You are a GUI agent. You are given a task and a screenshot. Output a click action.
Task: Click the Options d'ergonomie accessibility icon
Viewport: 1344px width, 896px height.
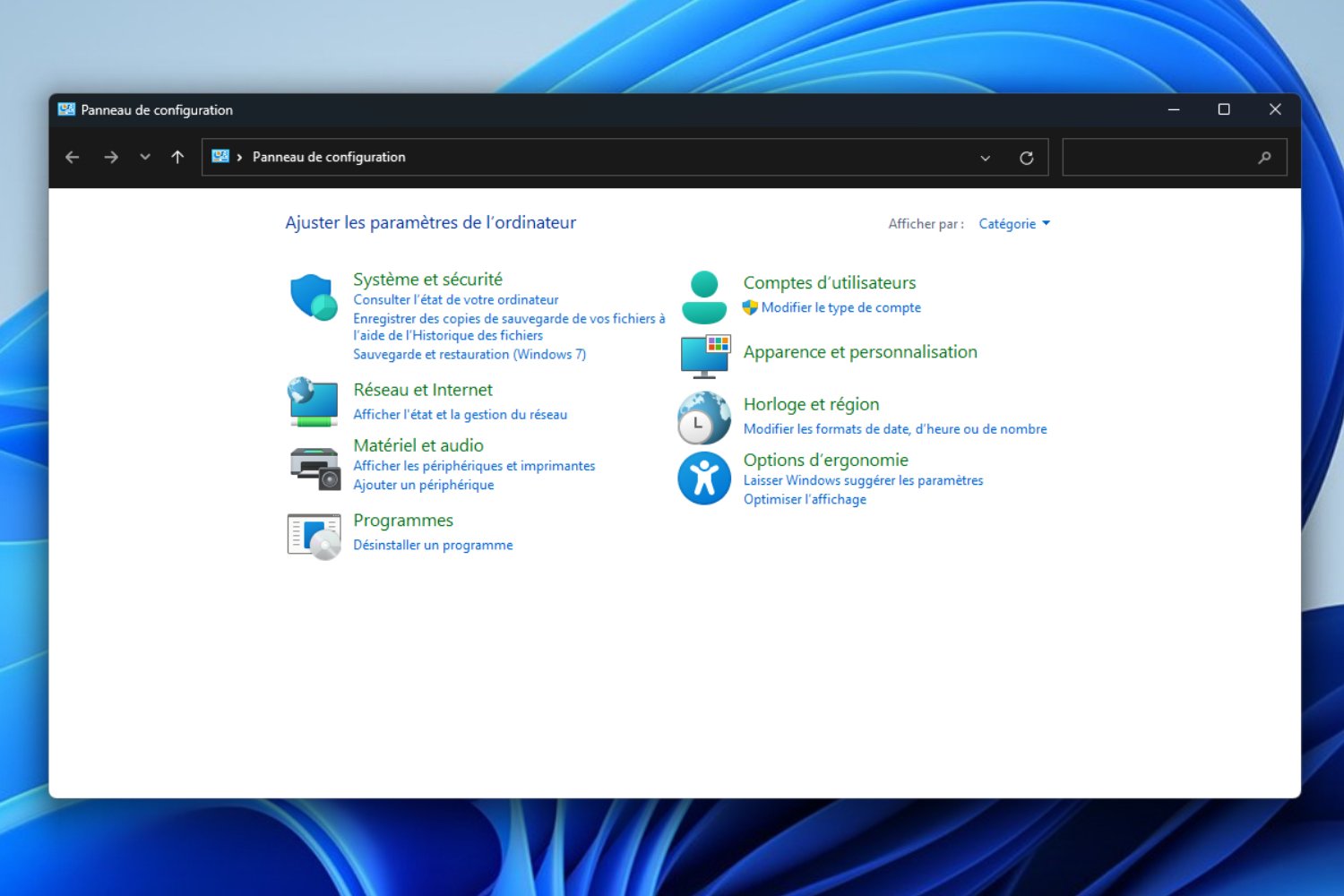point(704,478)
